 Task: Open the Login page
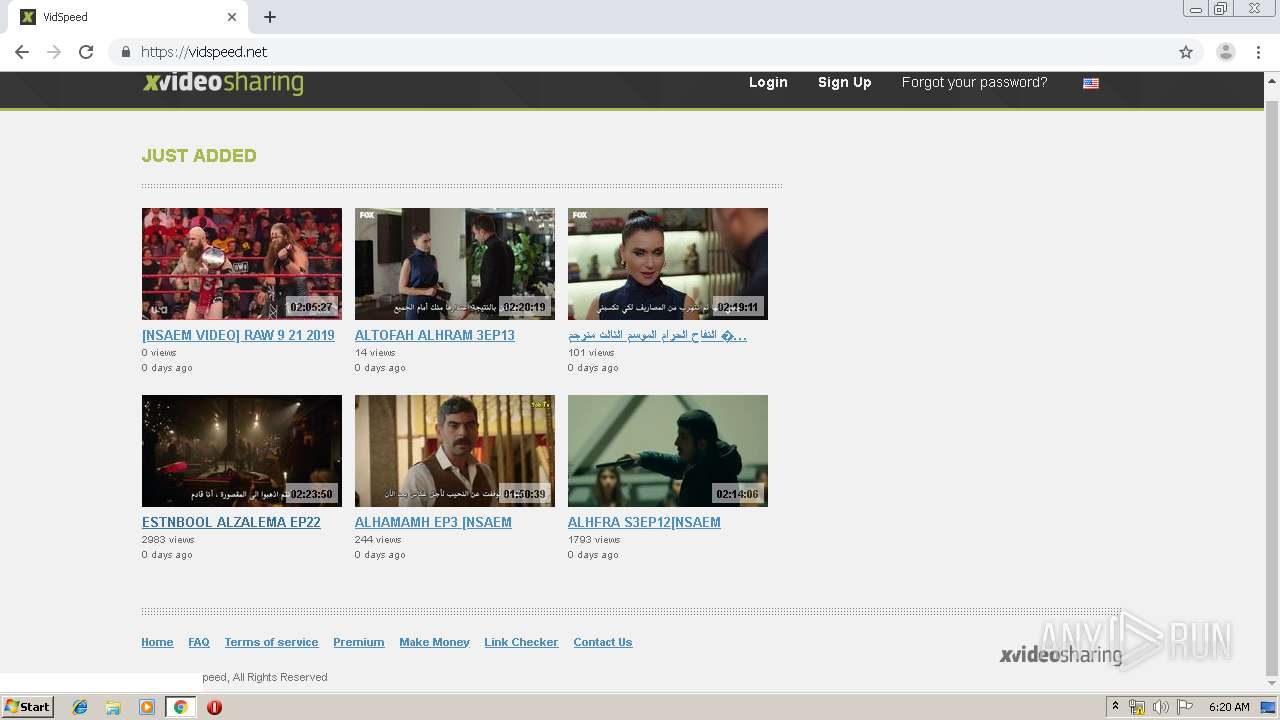[x=768, y=83]
